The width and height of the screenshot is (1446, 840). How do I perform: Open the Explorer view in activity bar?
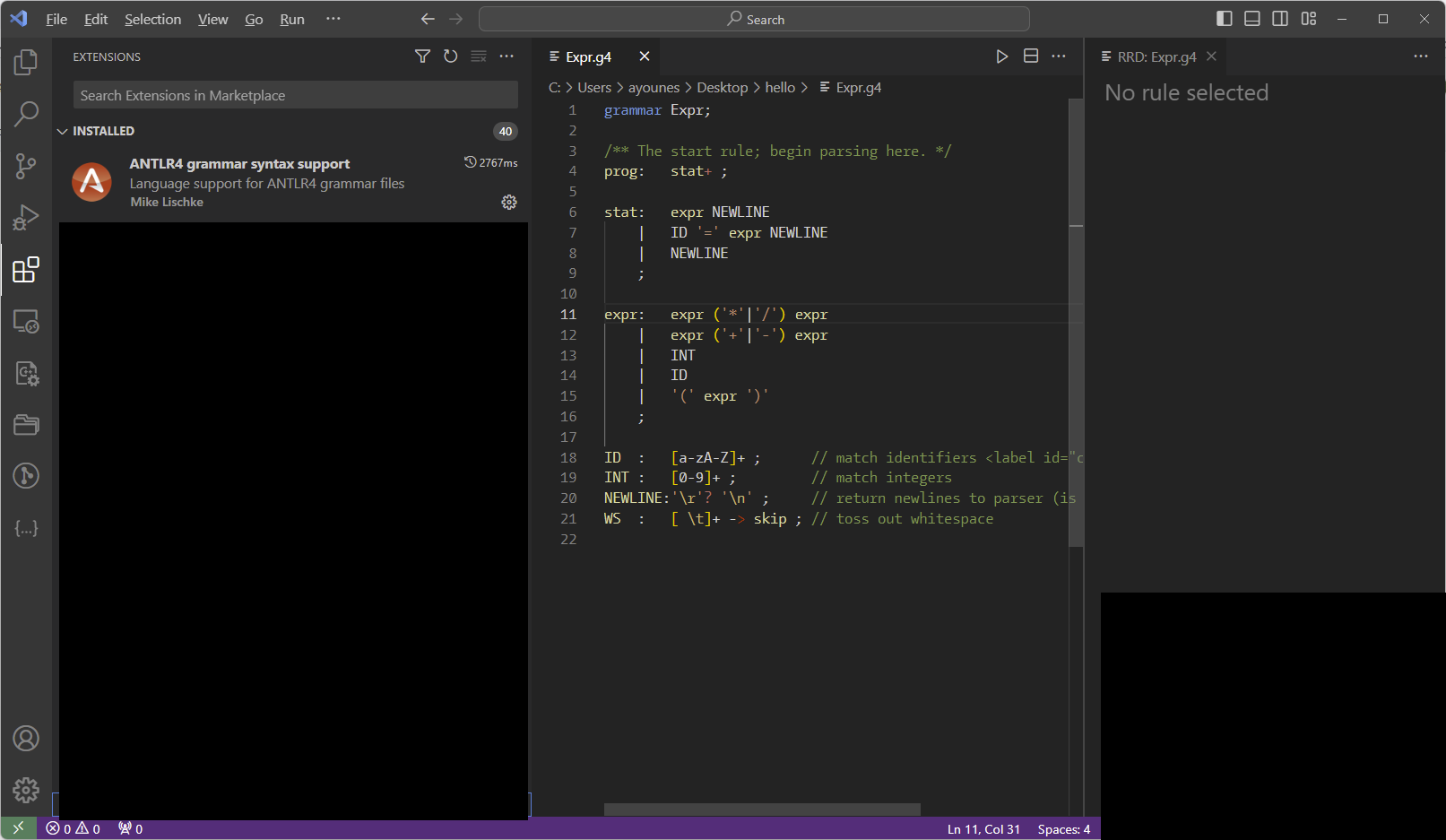pyautogui.click(x=26, y=62)
